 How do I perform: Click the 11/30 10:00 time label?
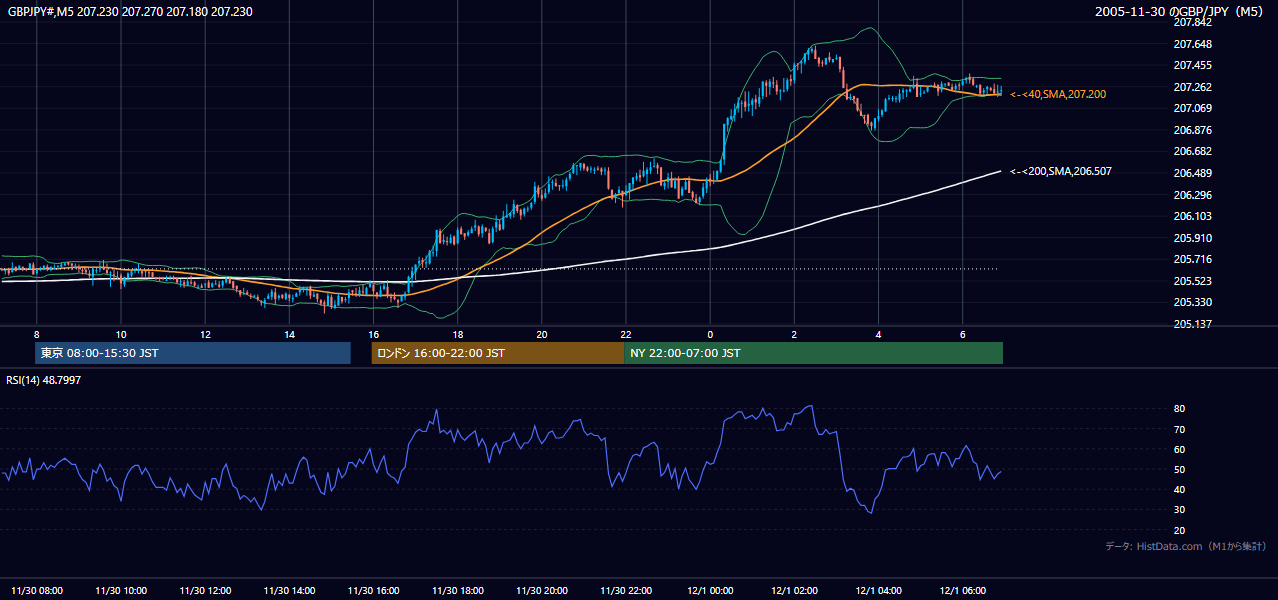coord(121,590)
